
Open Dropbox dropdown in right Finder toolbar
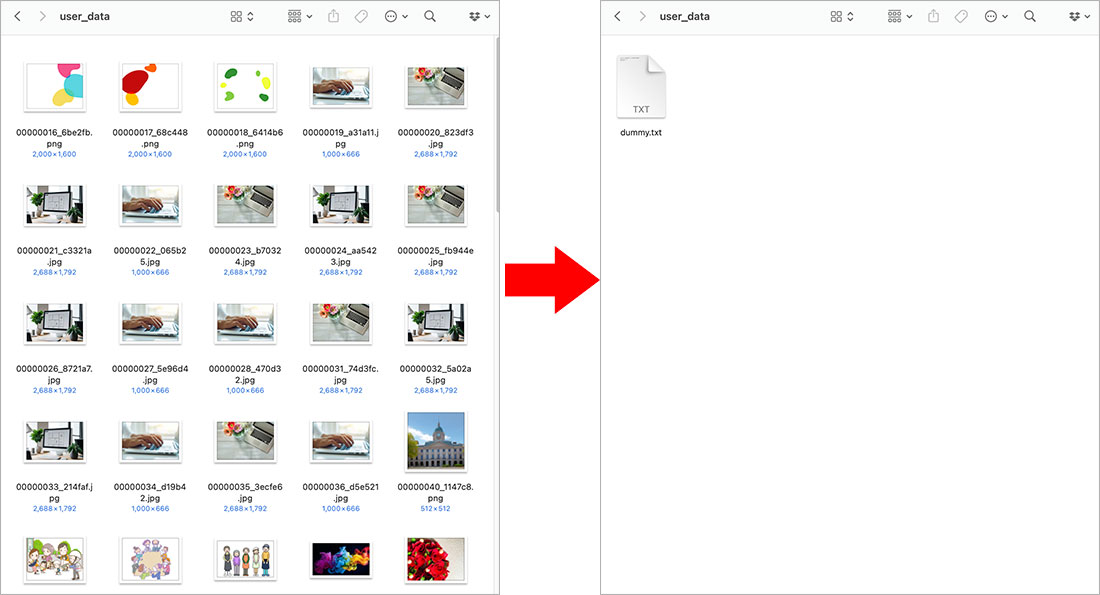pos(1079,17)
